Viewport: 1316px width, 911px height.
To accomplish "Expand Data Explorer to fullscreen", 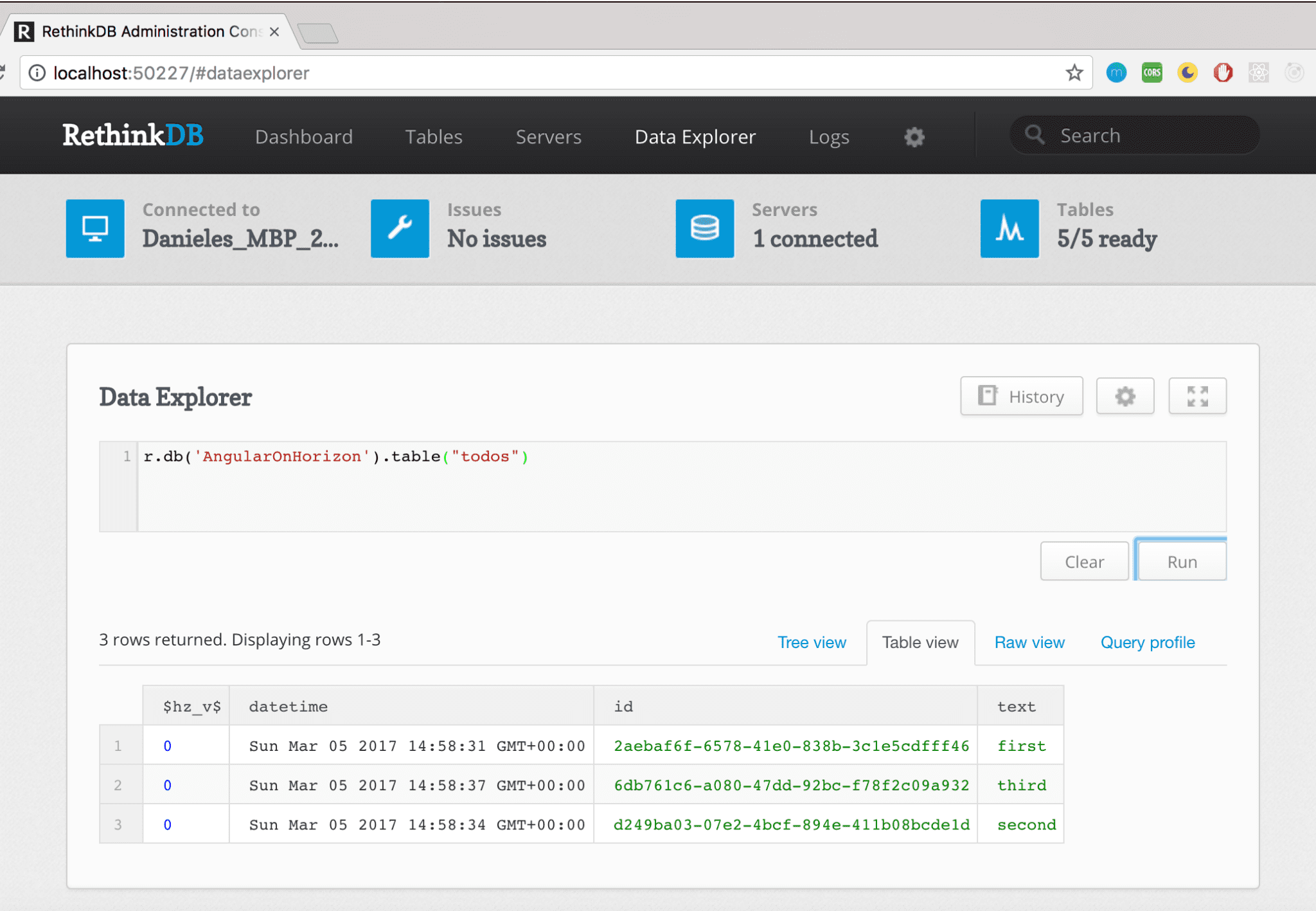I will 1198,396.
